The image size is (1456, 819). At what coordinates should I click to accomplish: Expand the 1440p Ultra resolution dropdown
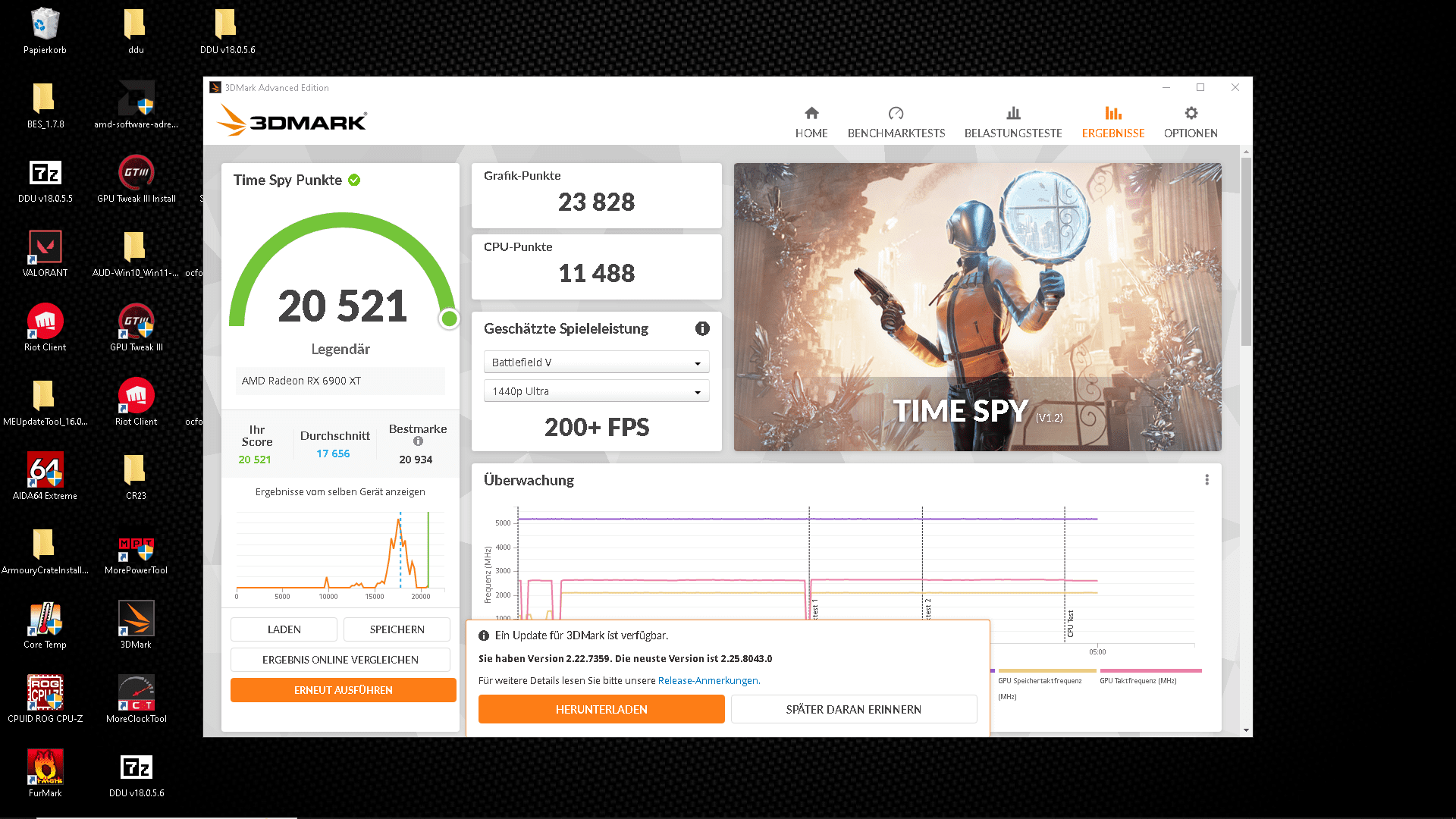596,391
